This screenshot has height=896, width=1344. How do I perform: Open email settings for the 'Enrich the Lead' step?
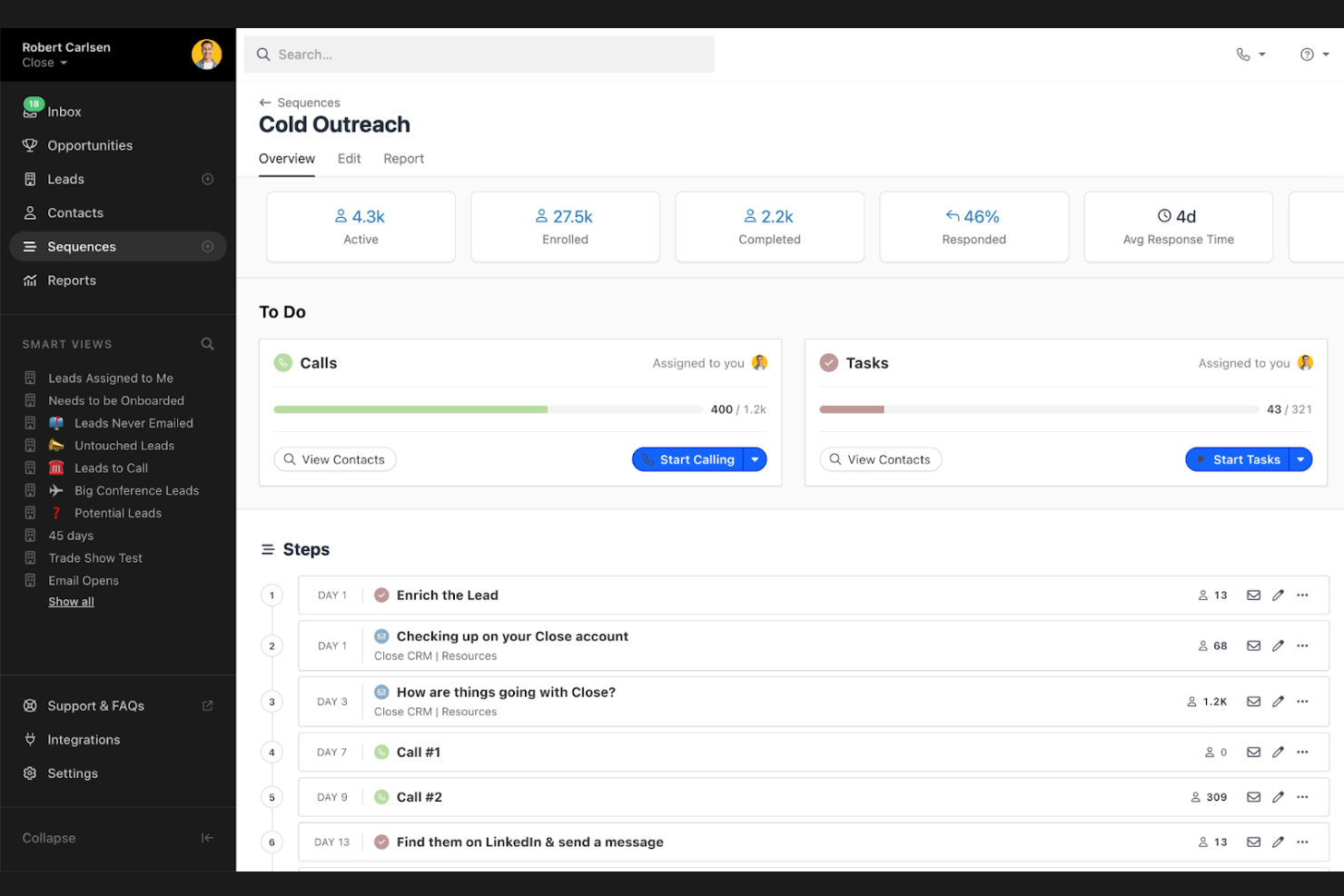pos(1254,595)
